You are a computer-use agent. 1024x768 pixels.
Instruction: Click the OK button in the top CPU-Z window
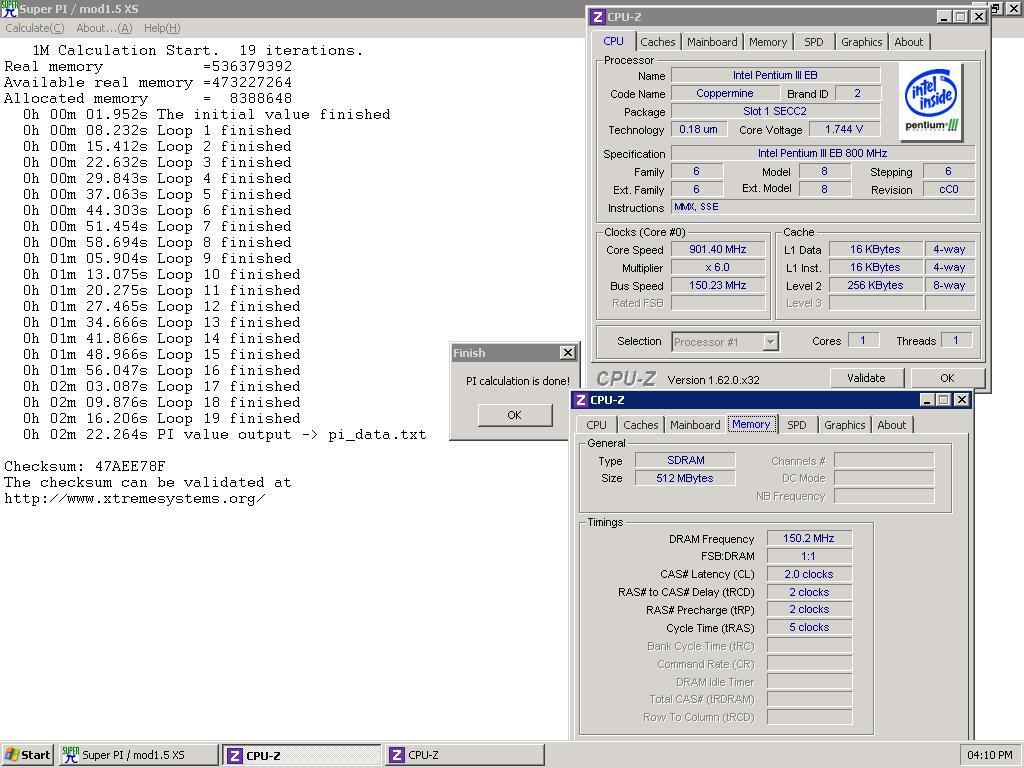tap(947, 378)
